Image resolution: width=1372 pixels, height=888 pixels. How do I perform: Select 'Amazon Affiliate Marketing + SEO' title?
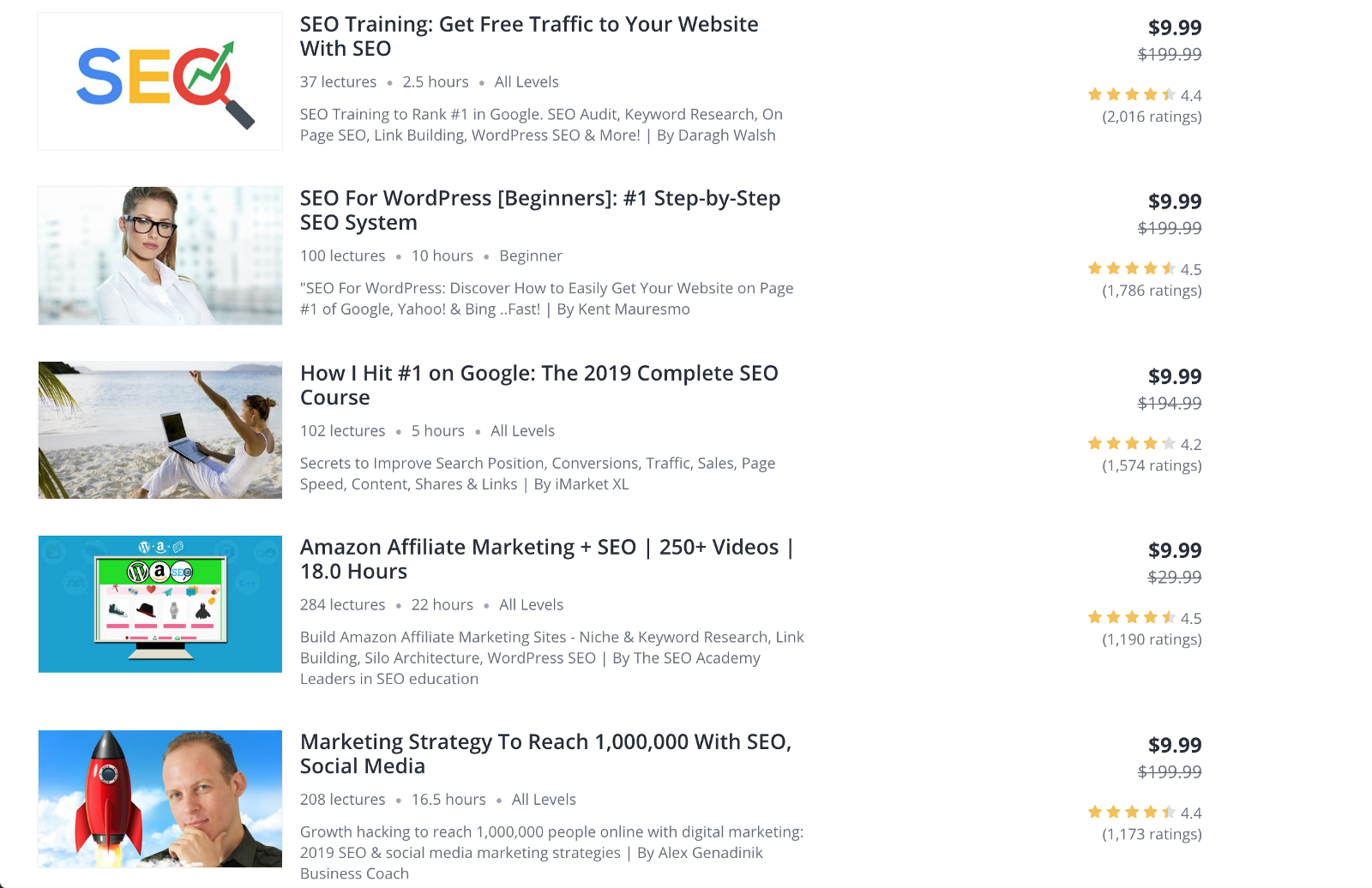[x=546, y=559]
